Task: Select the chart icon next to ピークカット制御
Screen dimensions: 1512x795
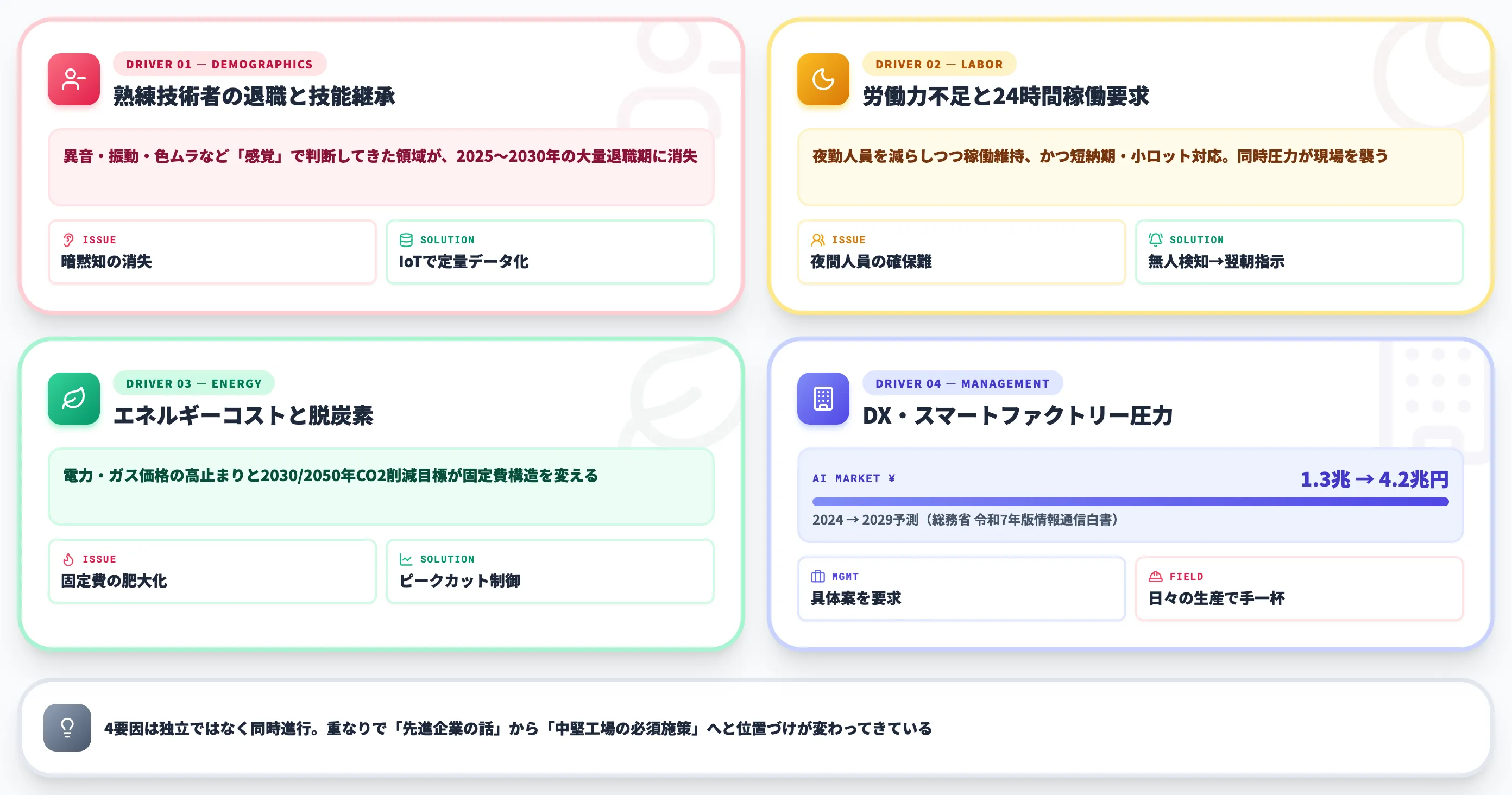Action: click(x=406, y=558)
